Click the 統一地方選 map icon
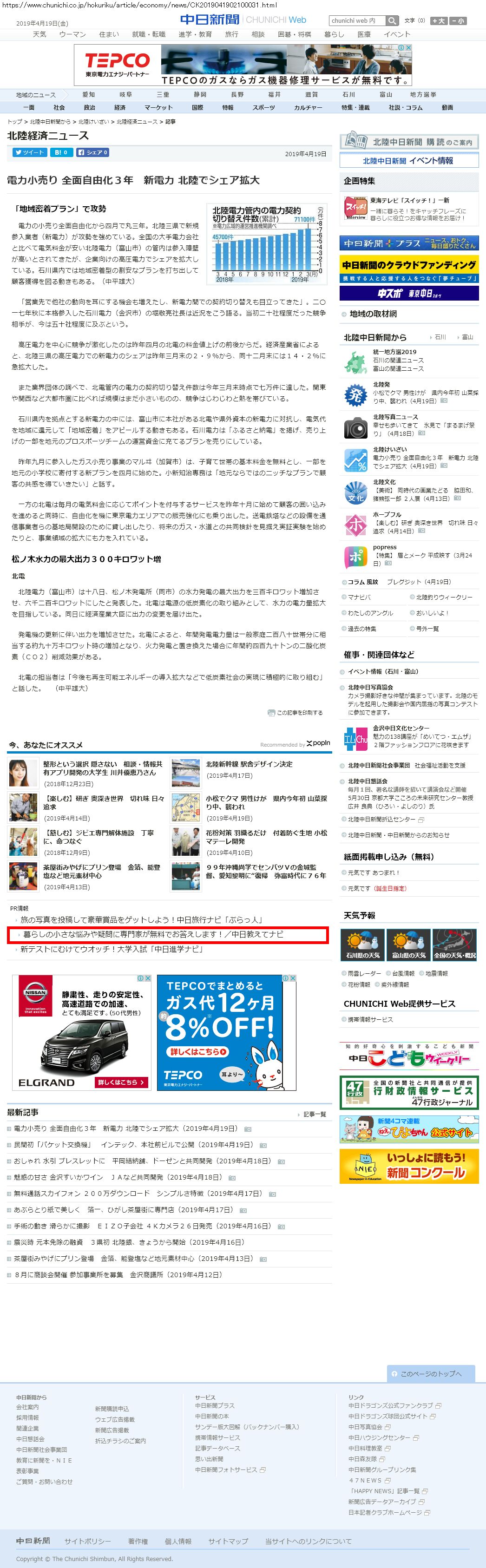The height and width of the screenshot is (1568, 486). 355,362
